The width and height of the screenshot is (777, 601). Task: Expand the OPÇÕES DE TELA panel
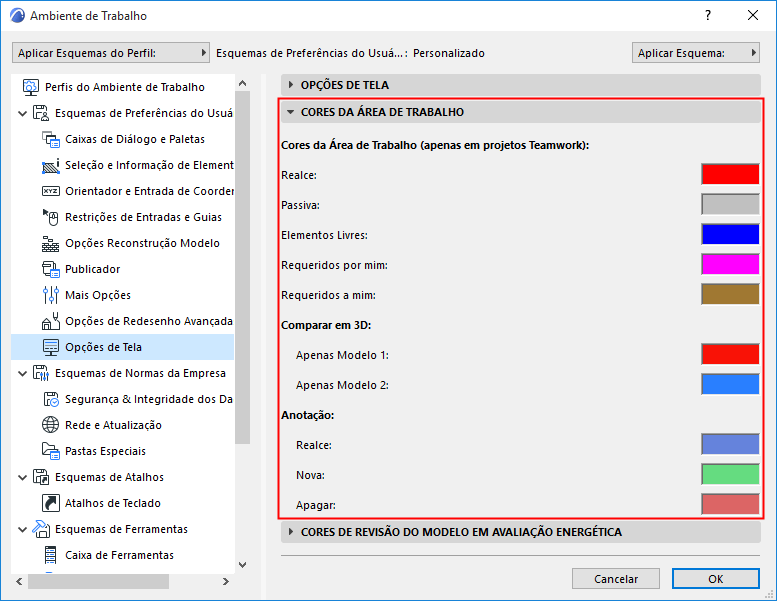(x=521, y=85)
